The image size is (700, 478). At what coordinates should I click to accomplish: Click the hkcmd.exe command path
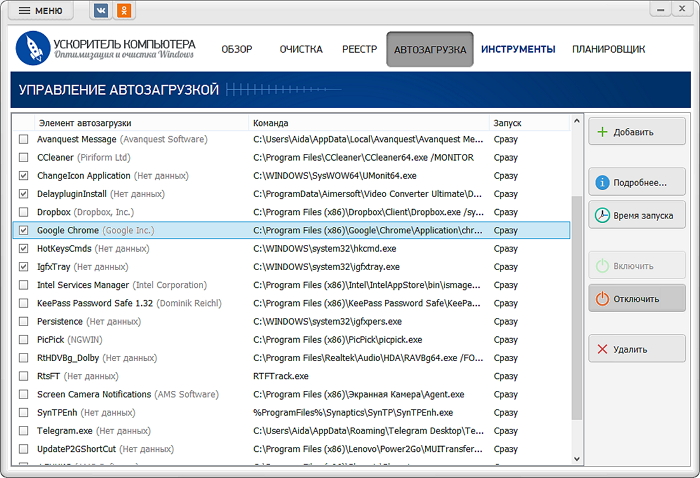(325, 249)
